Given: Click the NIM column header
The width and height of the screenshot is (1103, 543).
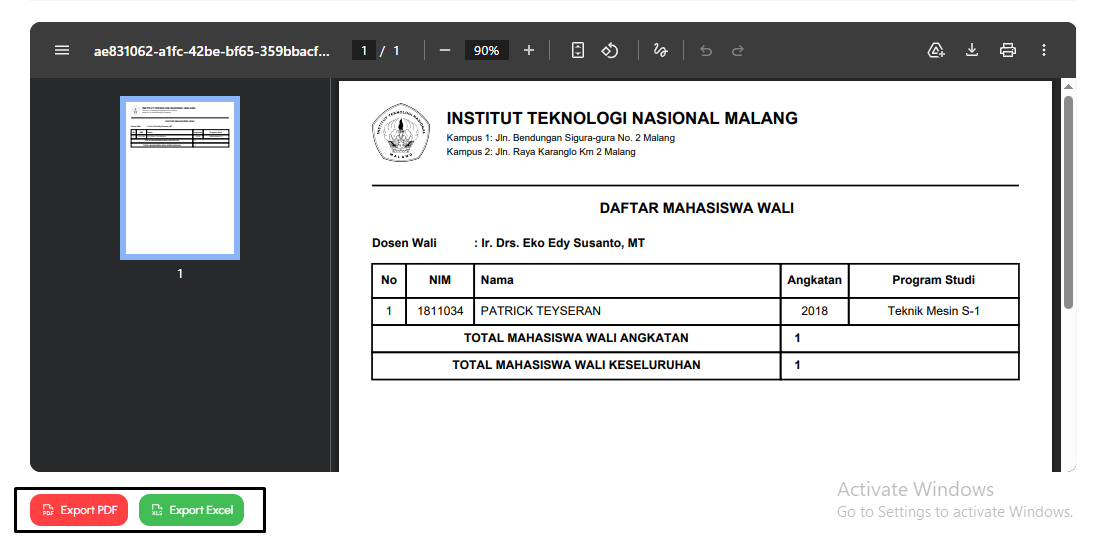Looking at the screenshot, I should 440,280.
